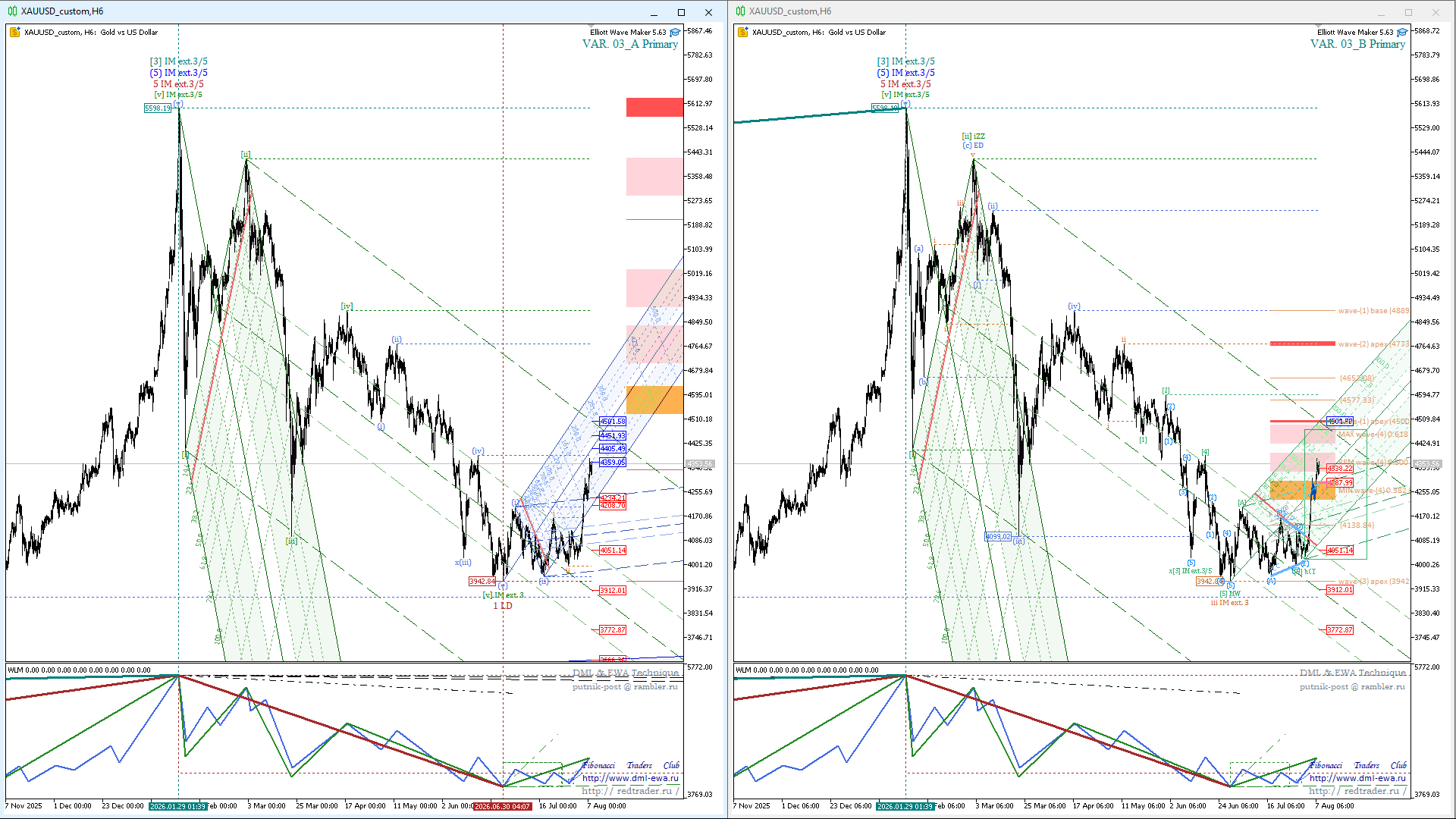Select the red 2026.06.30 04:07 time marker
Image resolution: width=1456 pixels, height=819 pixels.
(502, 806)
